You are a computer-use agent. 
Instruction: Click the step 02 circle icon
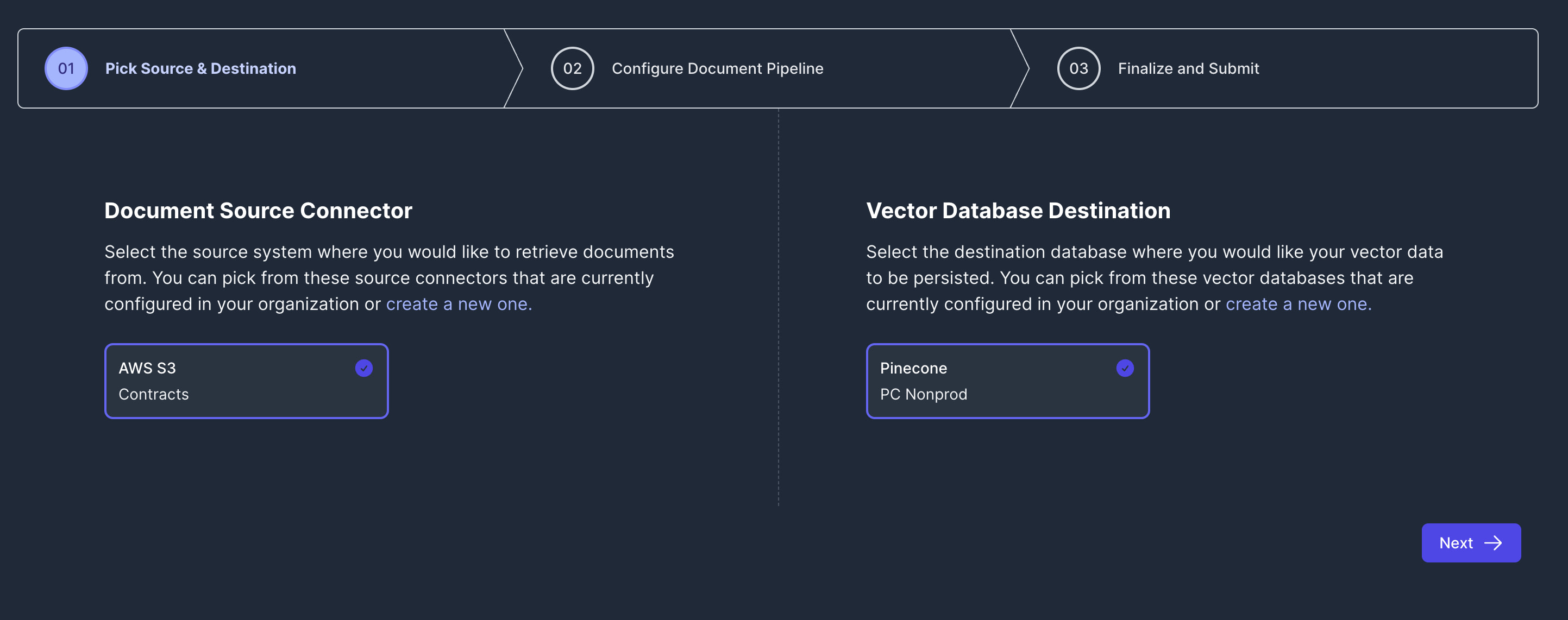tap(572, 68)
